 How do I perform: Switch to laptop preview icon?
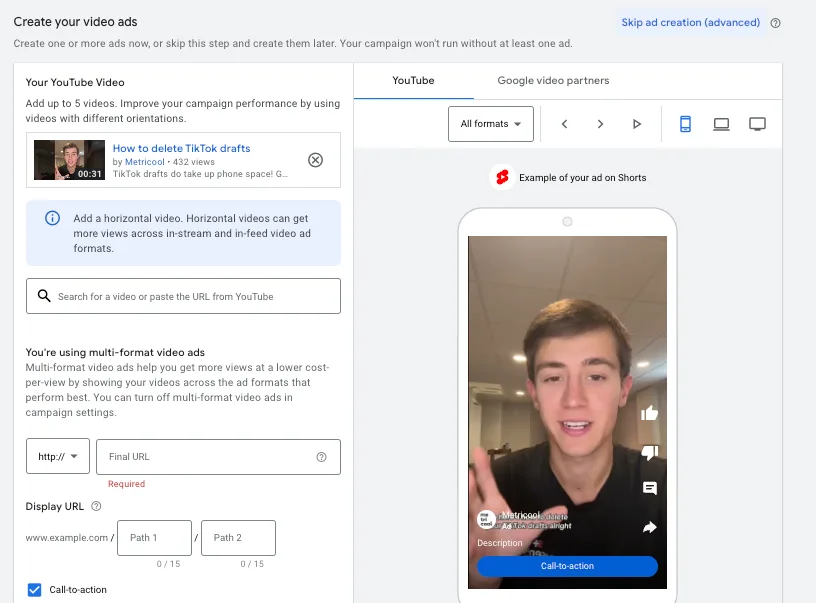coord(721,124)
